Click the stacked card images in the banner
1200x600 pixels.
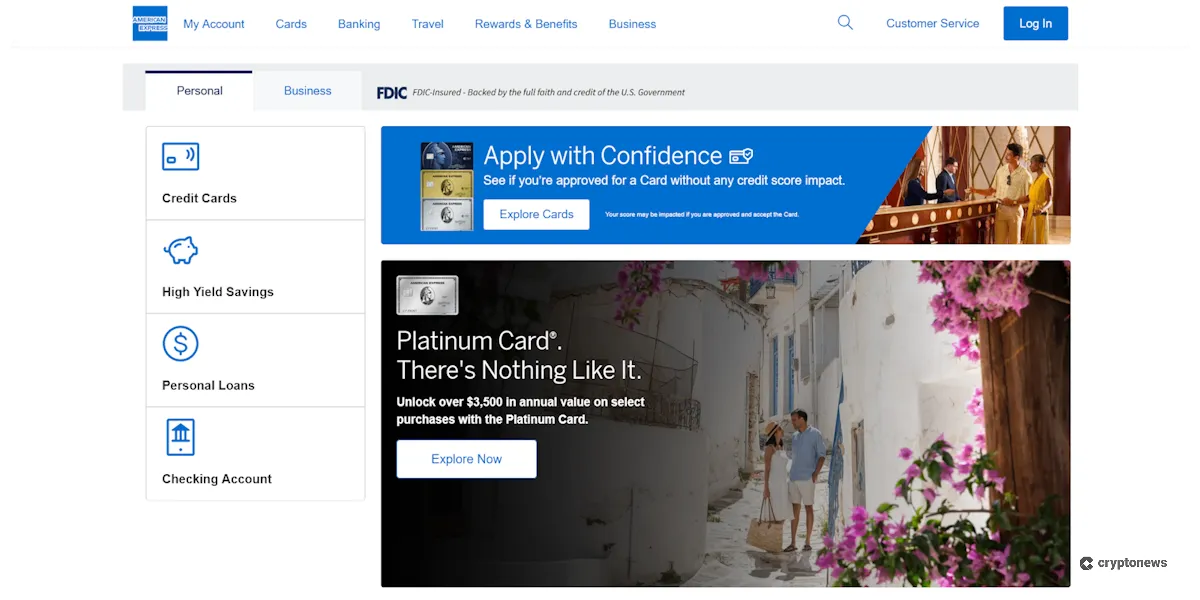(x=447, y=185)
